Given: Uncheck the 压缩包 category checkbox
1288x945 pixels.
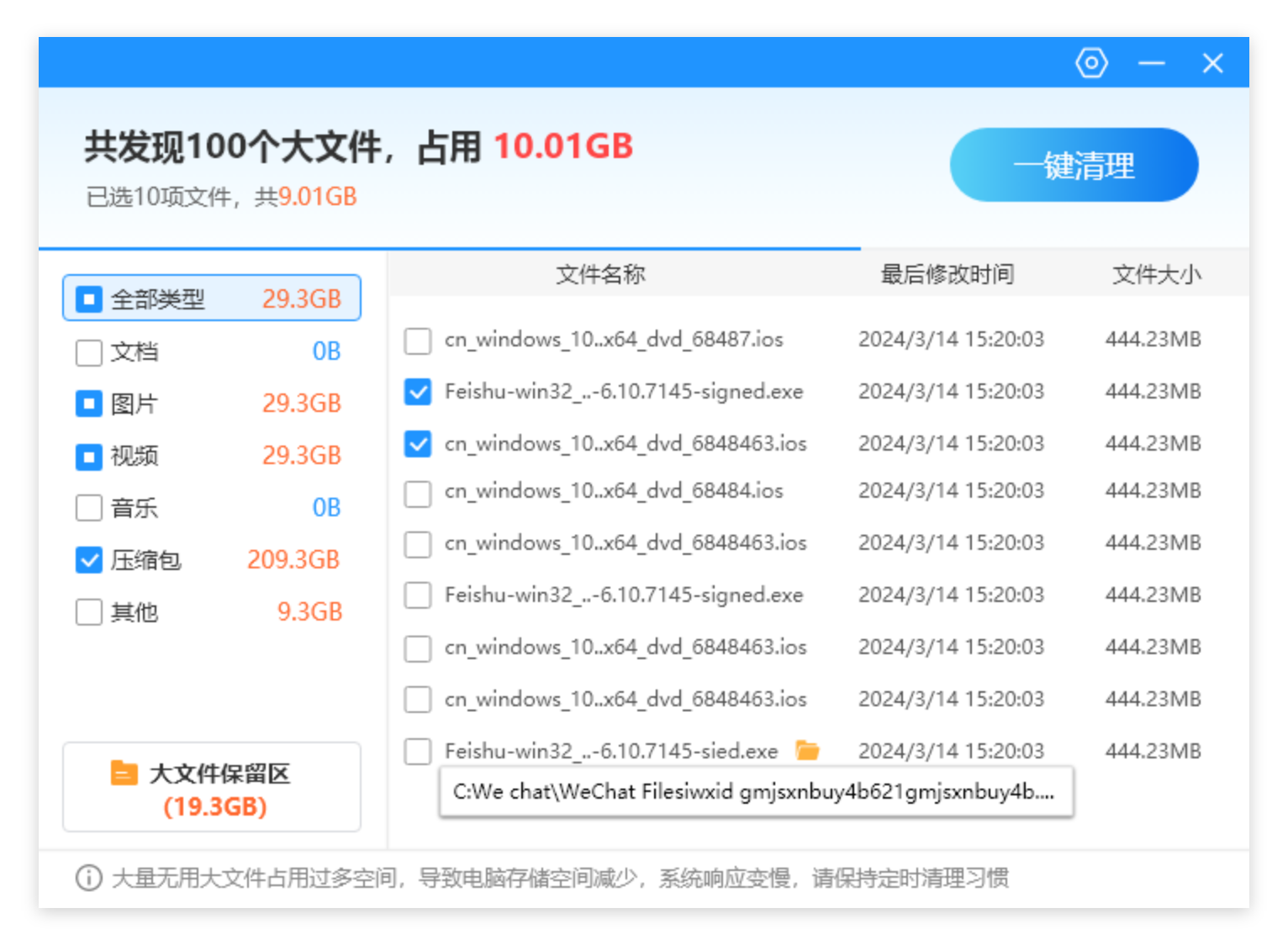Looking at the screenshot, I should point(88,560).
